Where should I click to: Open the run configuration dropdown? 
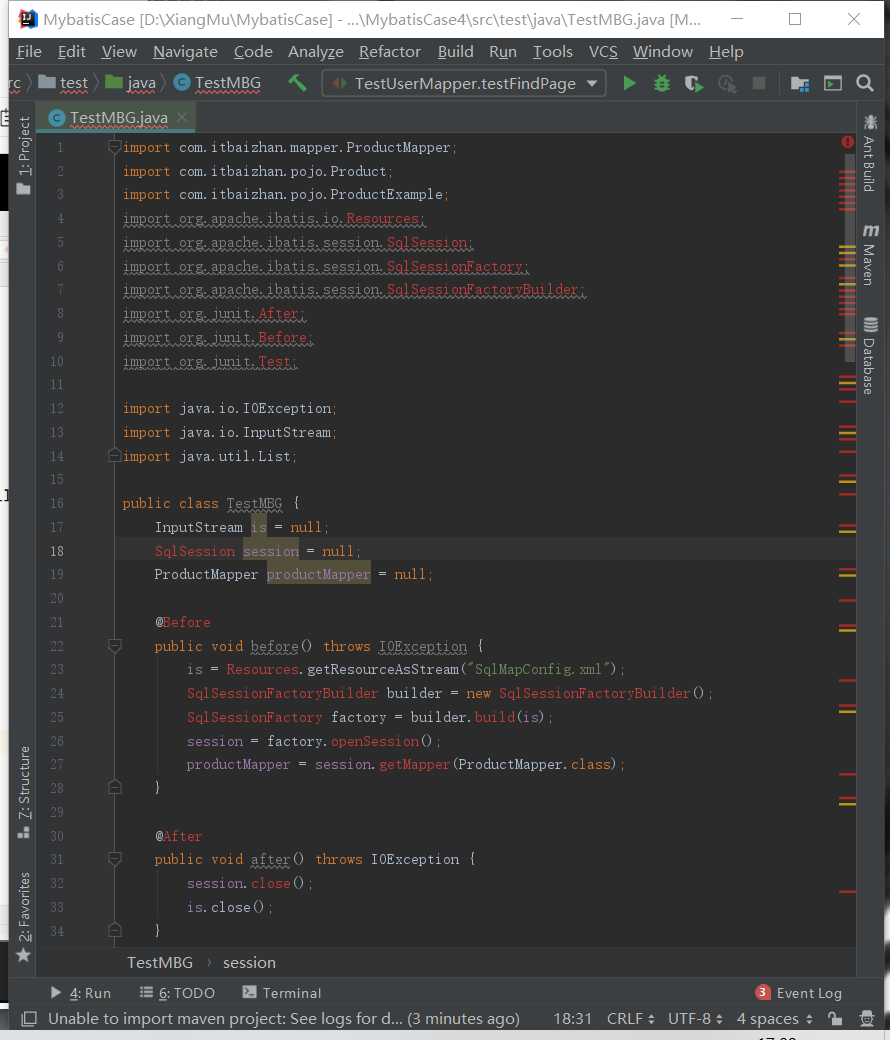pyautogui.click(x=463, y=83)
